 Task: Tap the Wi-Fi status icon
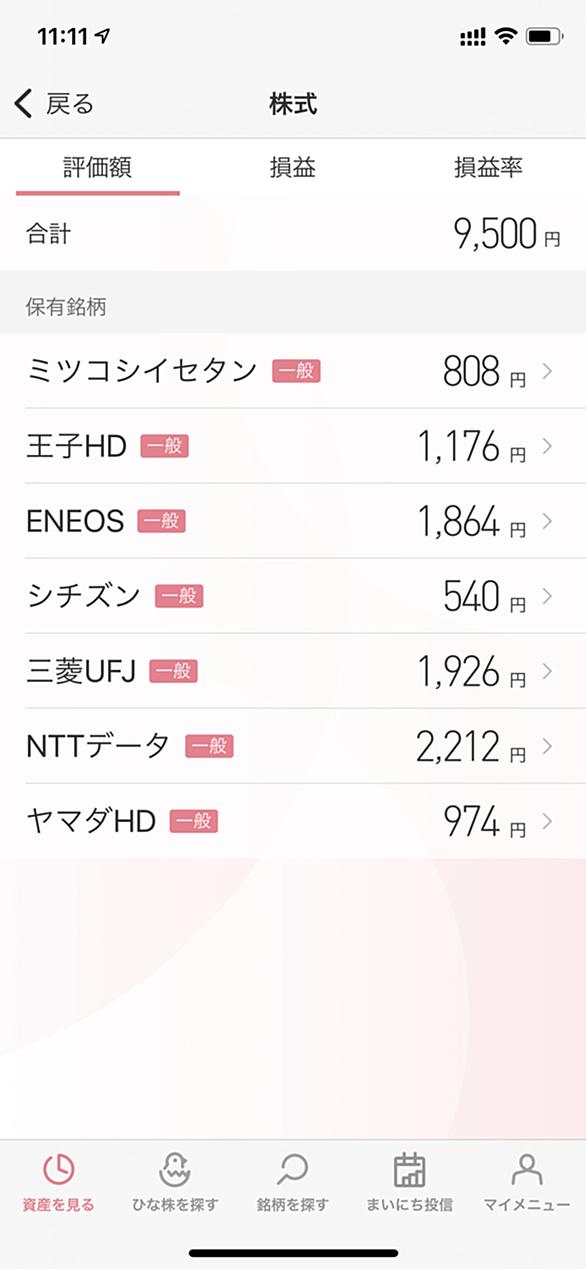(x=505, y=37)
